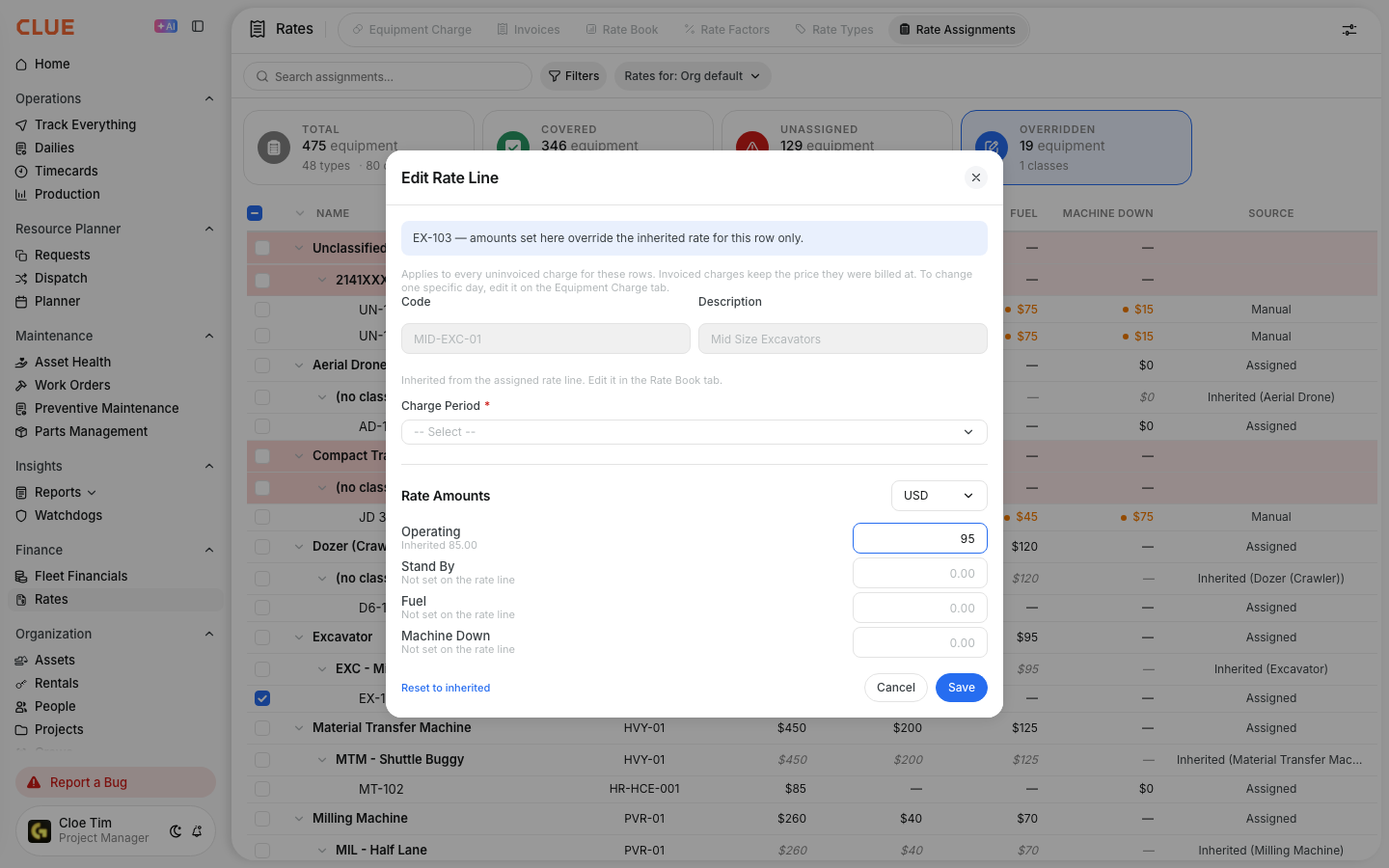Open the Rate Types tab

point(834,30)
